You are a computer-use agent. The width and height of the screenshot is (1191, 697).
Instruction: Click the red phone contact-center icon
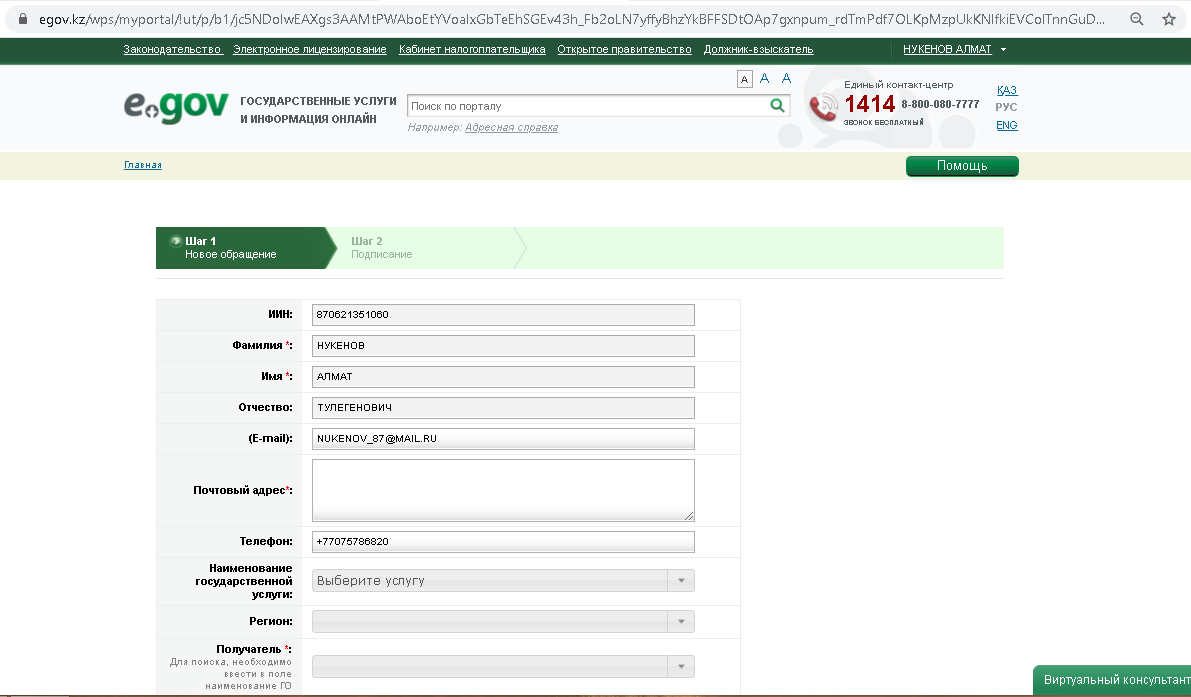(x=824, y=108)
